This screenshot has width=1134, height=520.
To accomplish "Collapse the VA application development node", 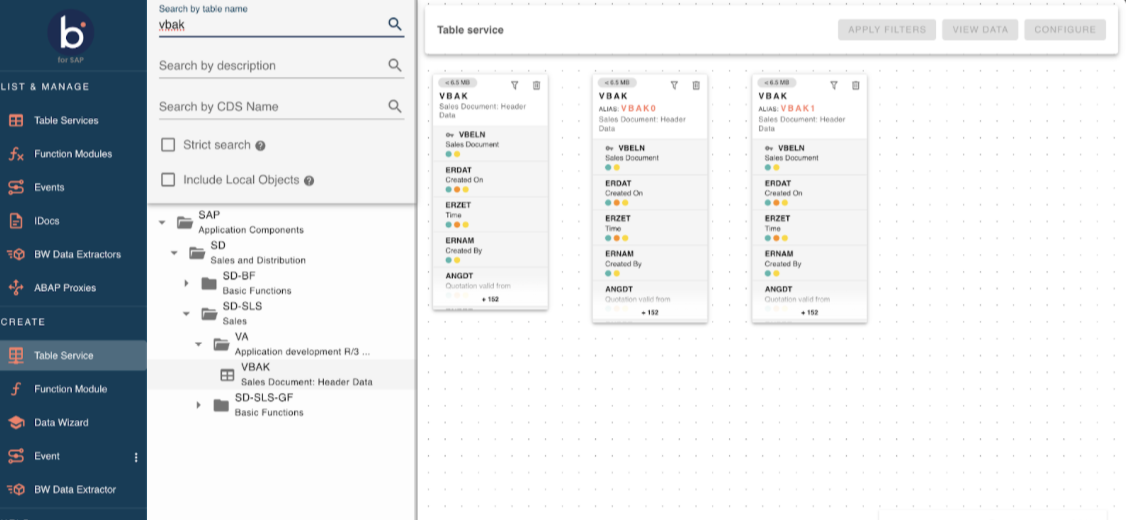I will pos(198,344).
